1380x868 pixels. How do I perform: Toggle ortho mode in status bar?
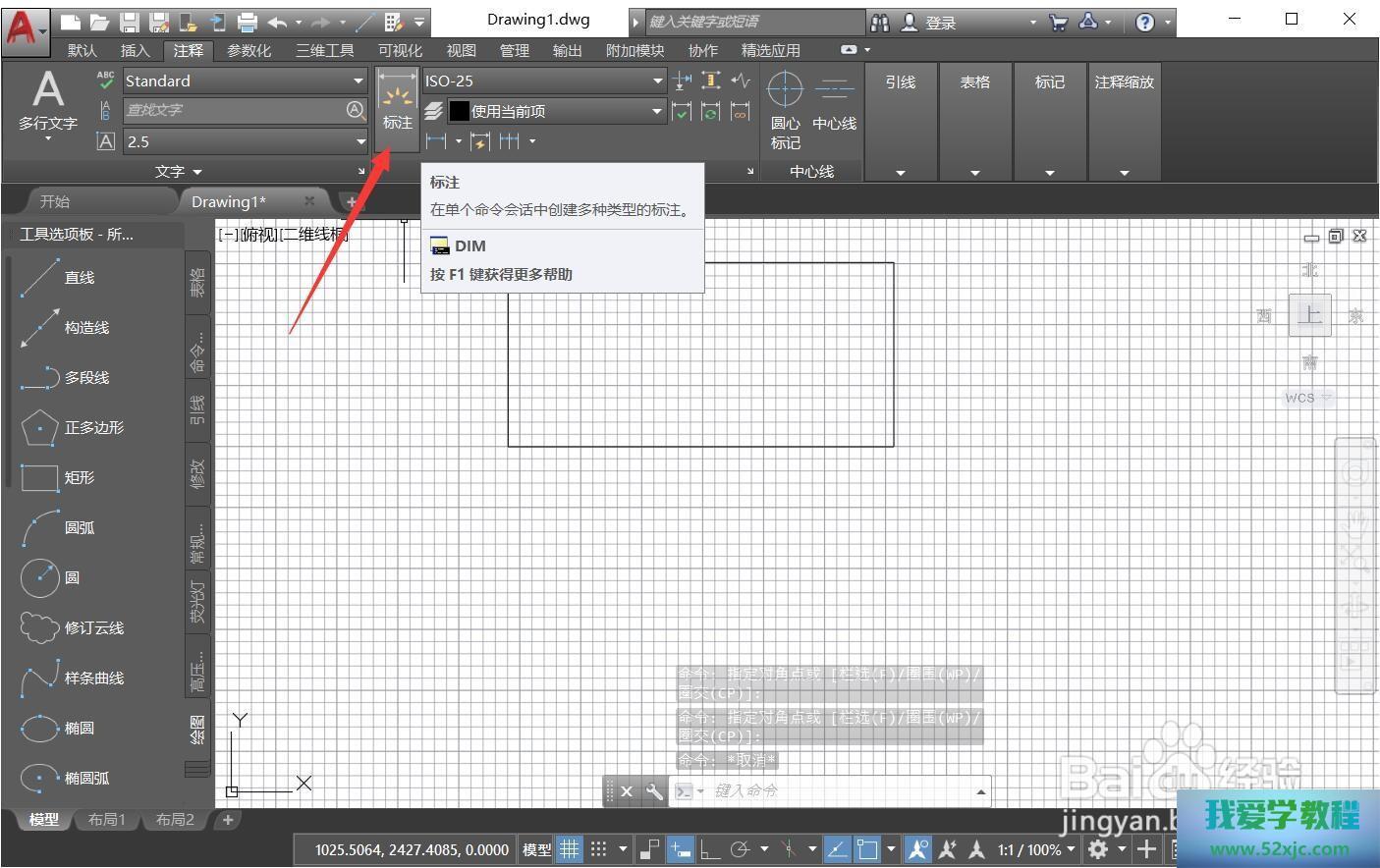[709, 849]
